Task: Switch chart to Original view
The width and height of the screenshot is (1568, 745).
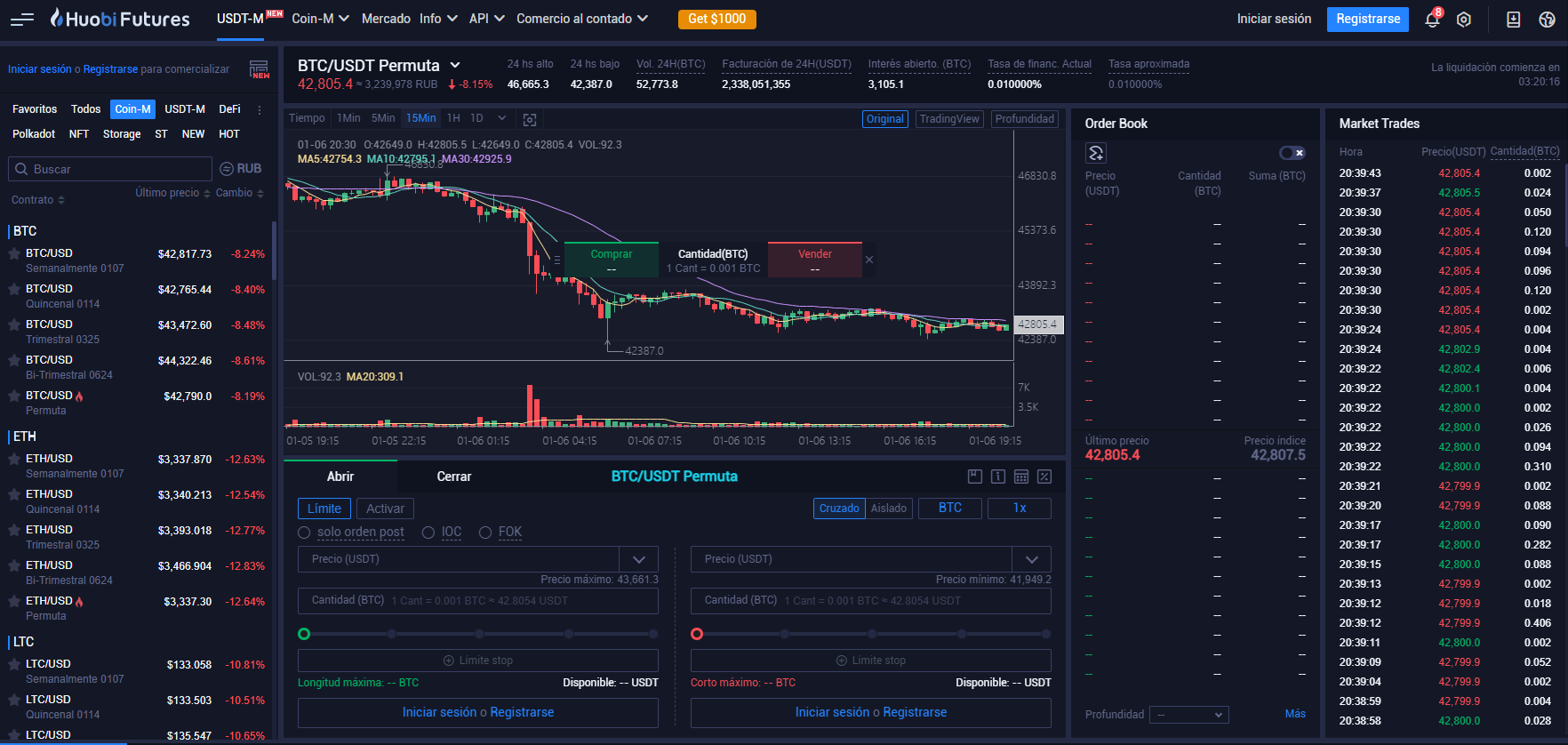Action: pyautogui.click(x=885, y=119)
